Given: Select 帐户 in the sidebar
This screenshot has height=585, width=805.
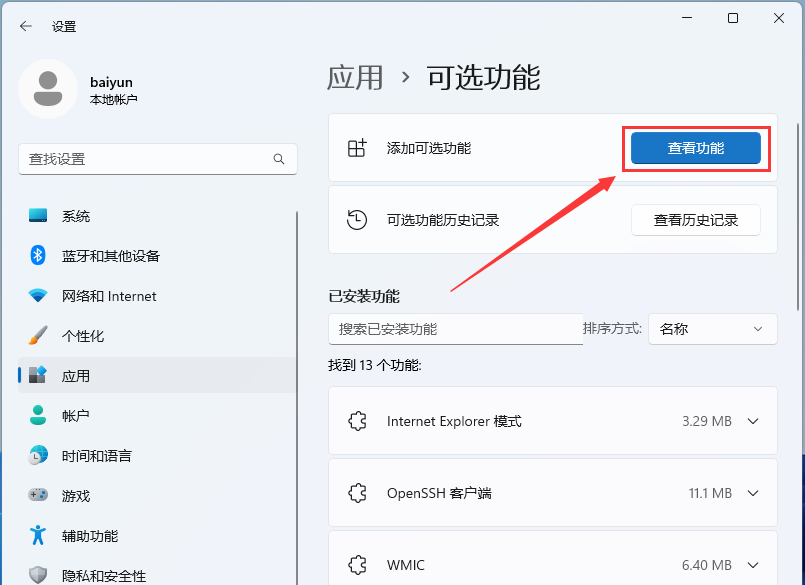Looking at the screenshot, I should [157, 416].
